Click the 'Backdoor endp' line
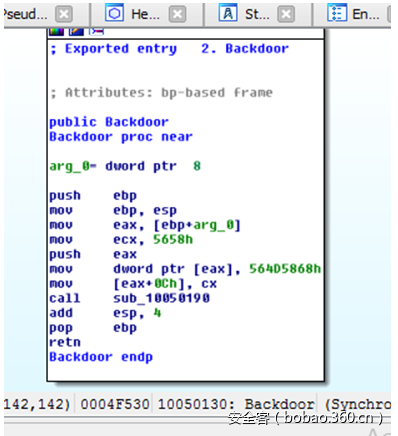 tap(101, 357)
